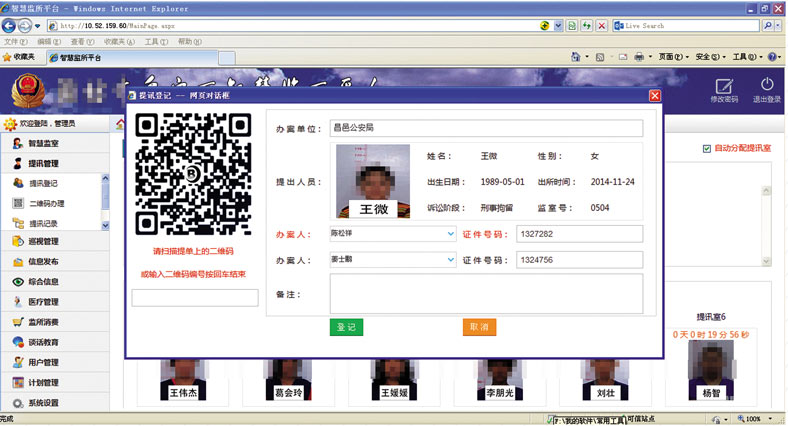The width and height of the screenshot is (788, 426).
Task: Toggle the 自动分配提讯室 checkbox
Action: (707, 149)
